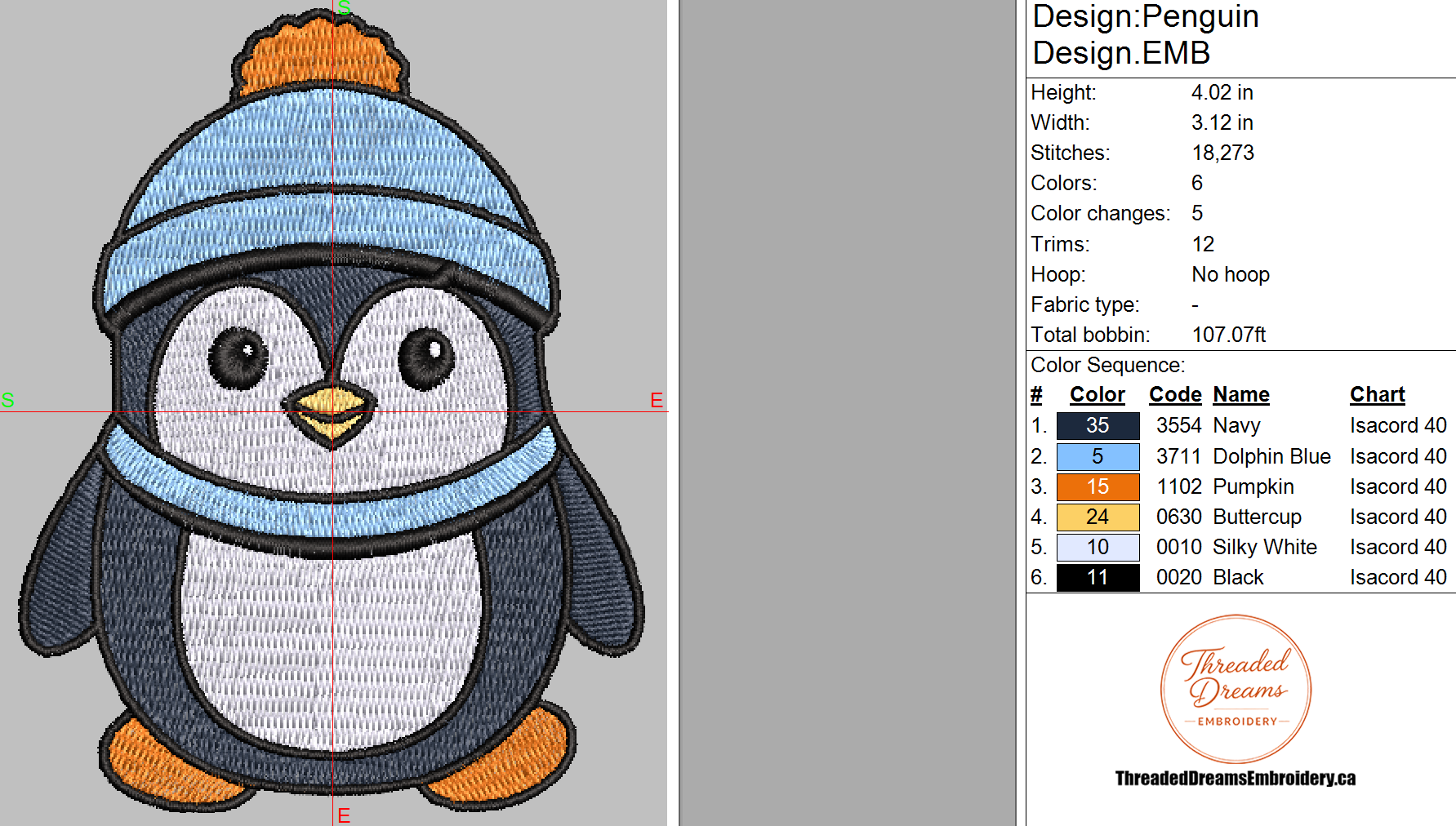The image size is (1456, 826).
Task: Click the Design:Penguin Design.EMB title
Action: [x=1146, y=34]
